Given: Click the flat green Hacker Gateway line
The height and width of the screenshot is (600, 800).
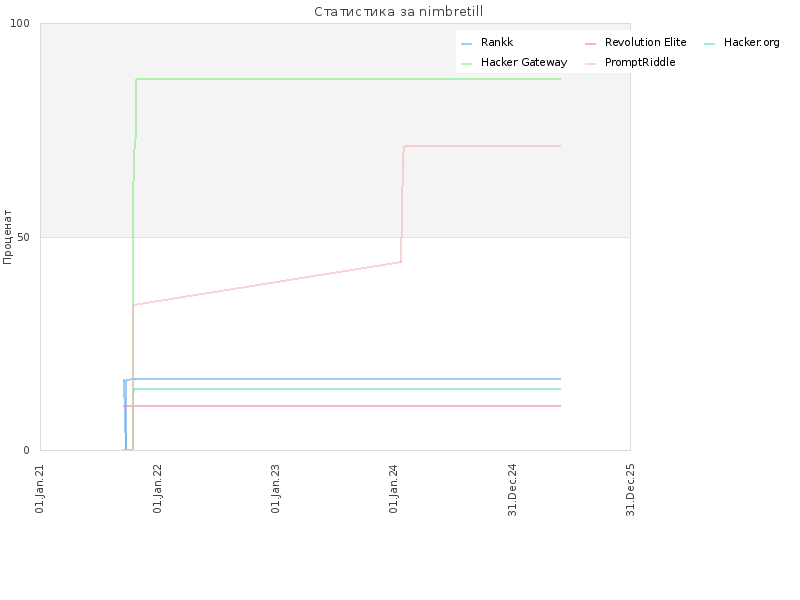Looking at the screenshot, I should coord(348,79).
